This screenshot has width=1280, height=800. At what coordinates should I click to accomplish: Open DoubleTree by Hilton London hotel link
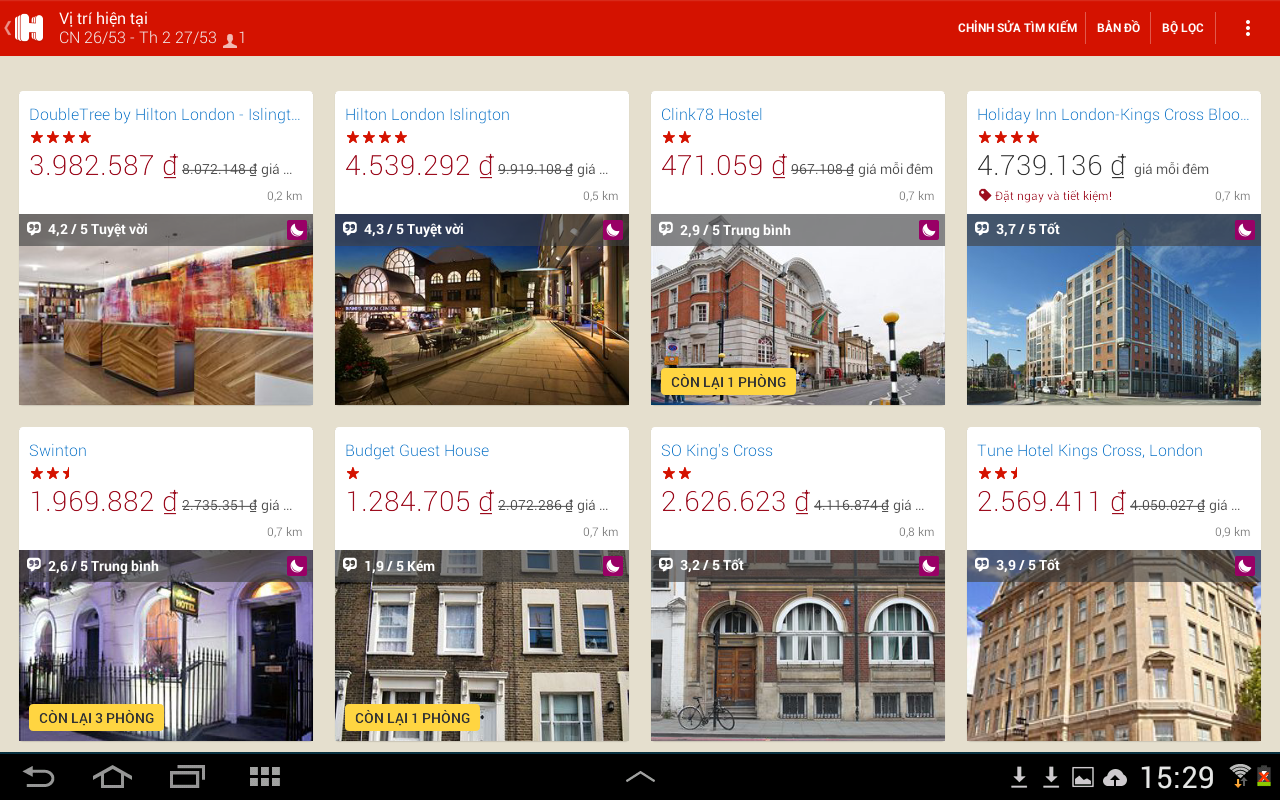[165, 114]
